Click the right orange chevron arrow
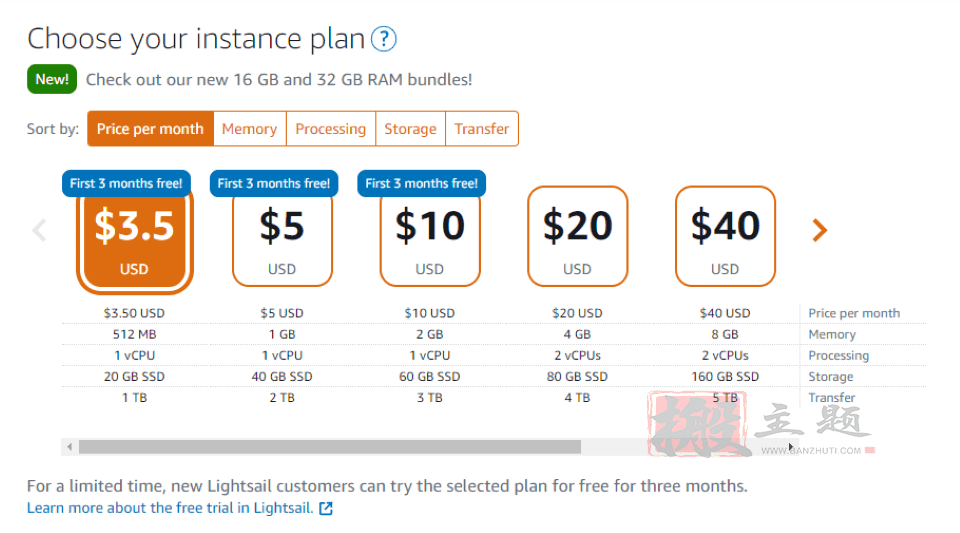 pyautogui.click(x=819, y=230)
